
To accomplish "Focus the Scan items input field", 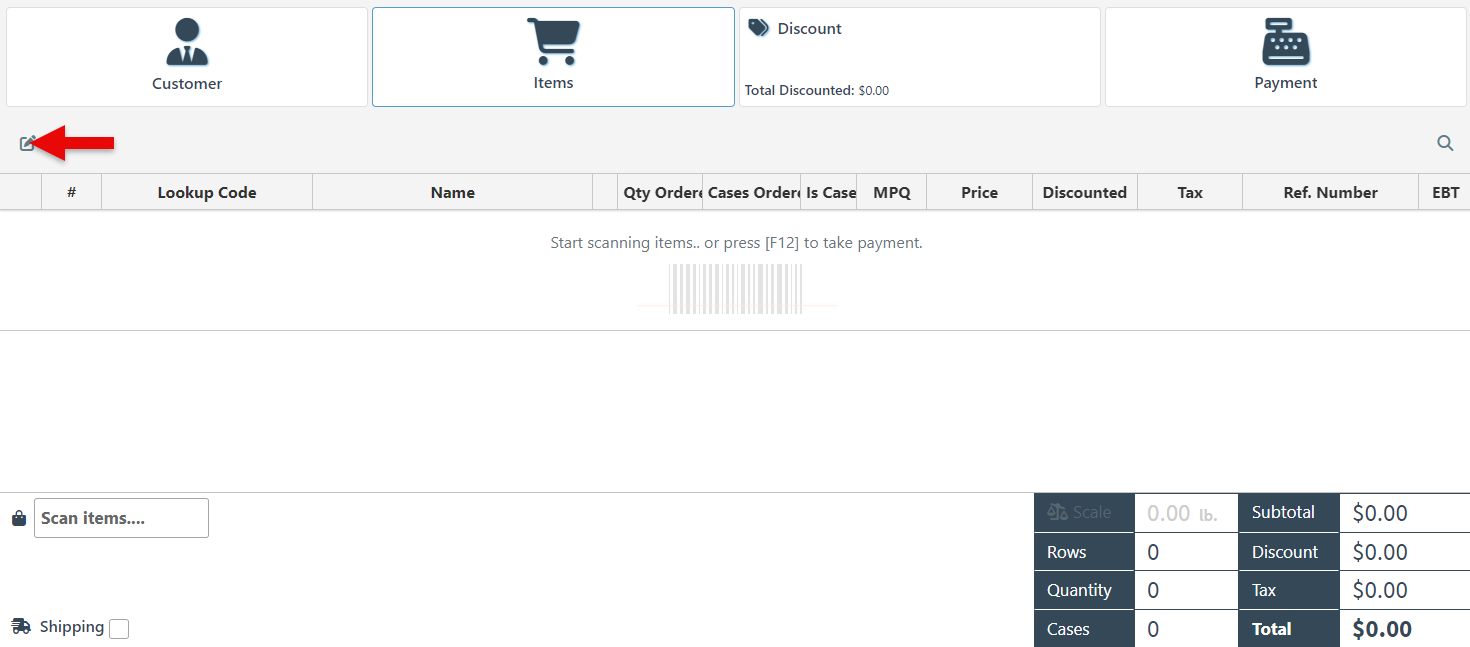I will tap(121, 518).
